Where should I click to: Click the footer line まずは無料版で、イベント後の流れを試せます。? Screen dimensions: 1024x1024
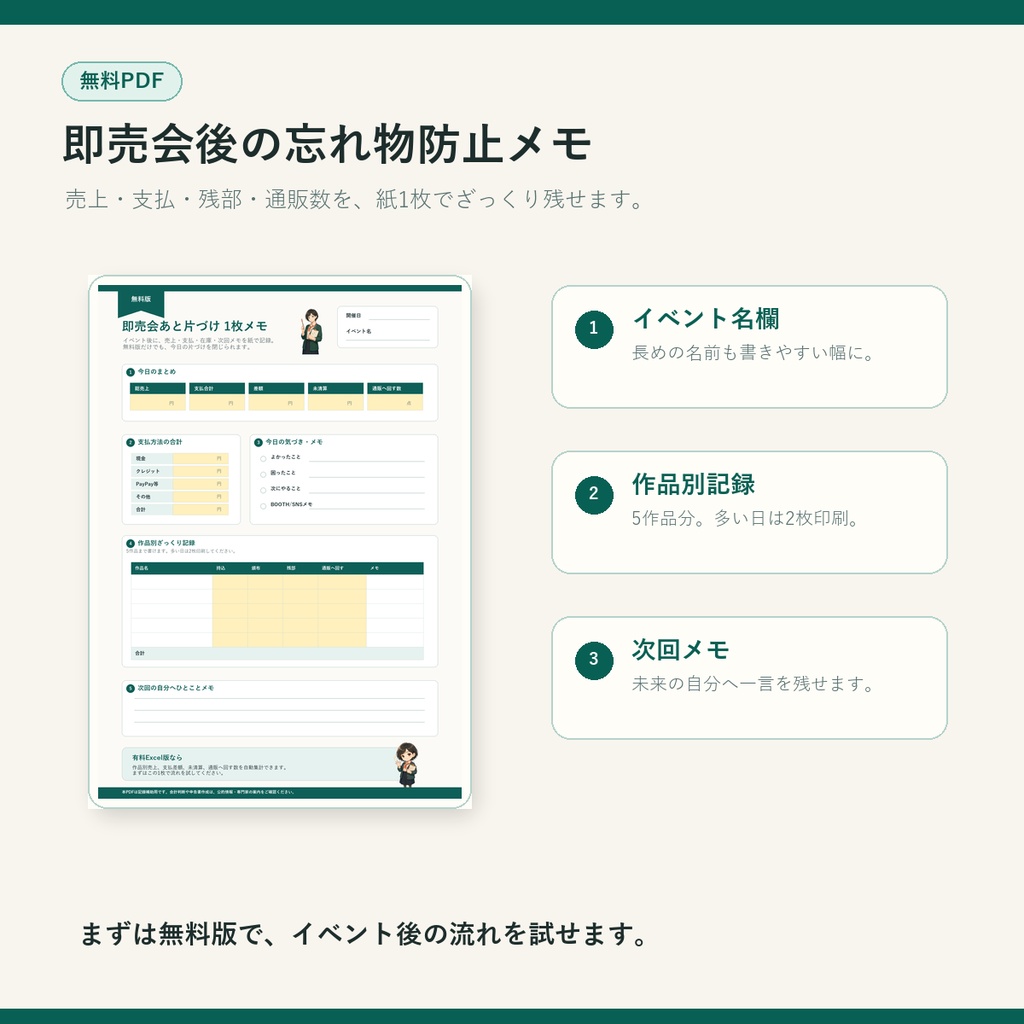tap(364, 934)
